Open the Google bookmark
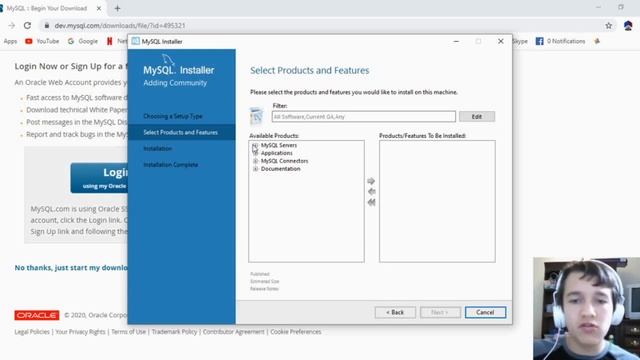Viewport: 640px width, 360px height. [x=83, y=41]
